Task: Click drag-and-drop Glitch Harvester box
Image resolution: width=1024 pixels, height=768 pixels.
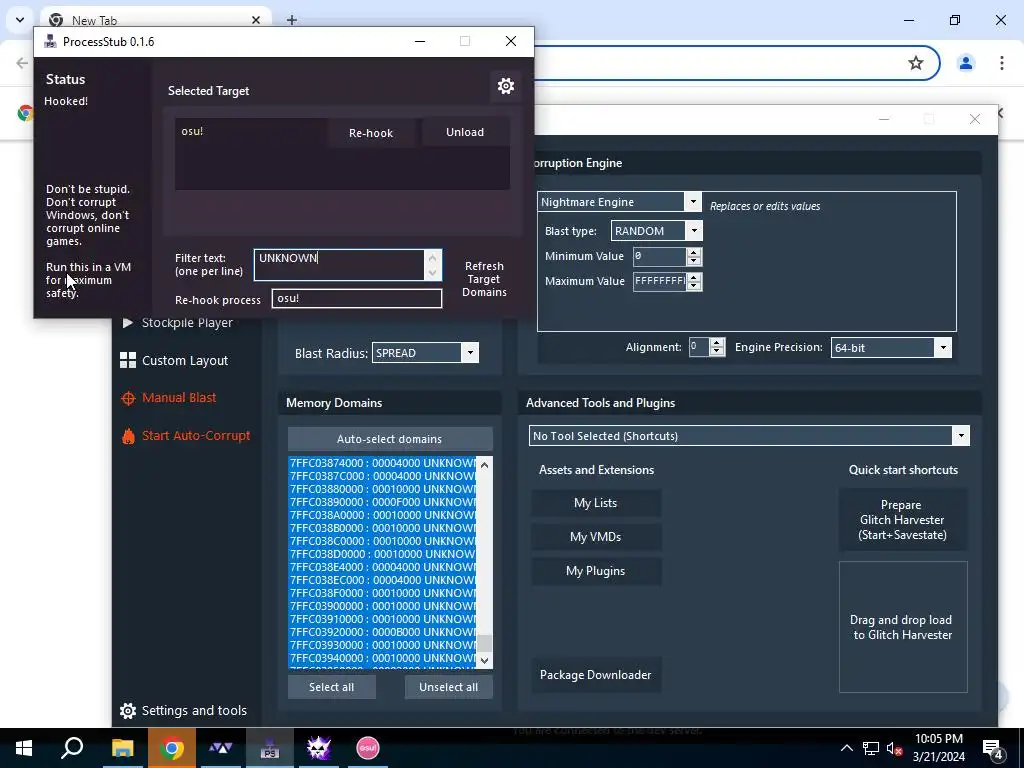Action: (903, 627)
